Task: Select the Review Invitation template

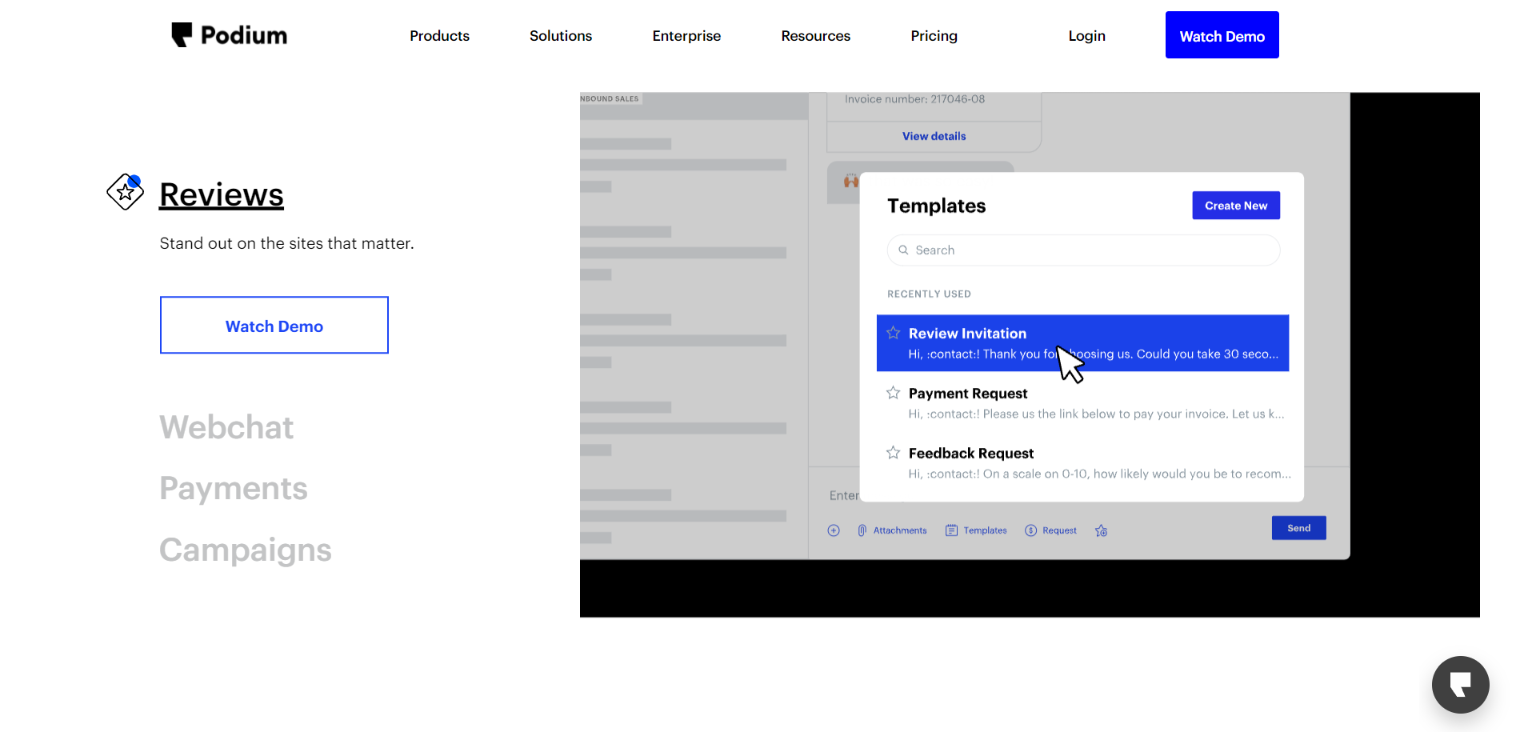Action: [1083, 343]
